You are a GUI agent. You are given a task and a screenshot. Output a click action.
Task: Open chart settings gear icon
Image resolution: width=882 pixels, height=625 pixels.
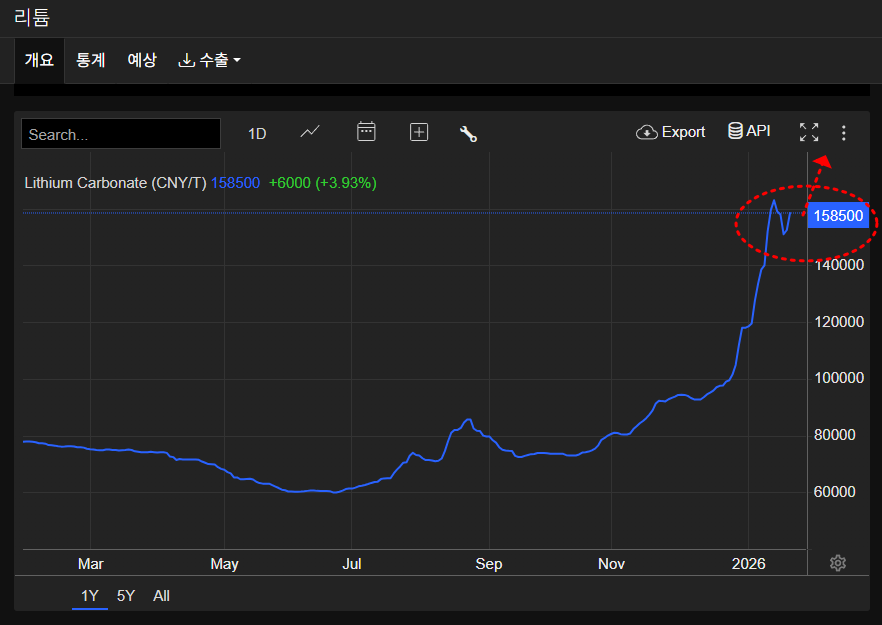tap(838, 563)
